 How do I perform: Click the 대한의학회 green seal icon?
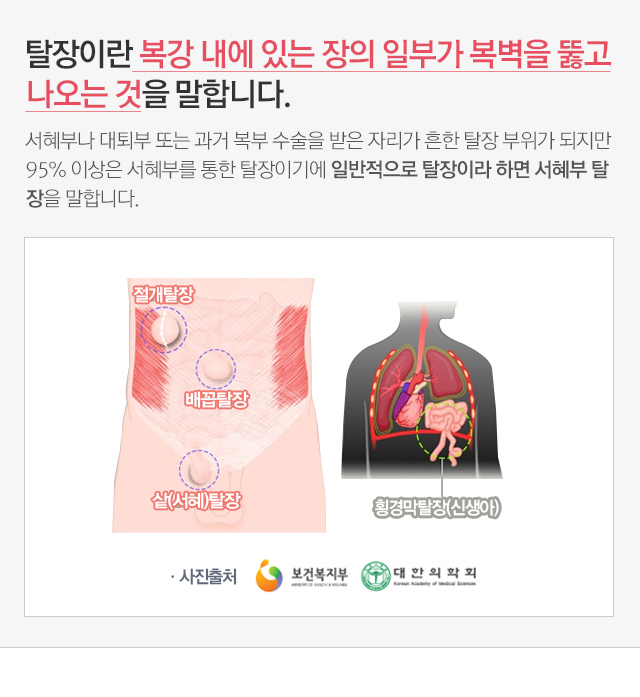[x=376, y=576]
